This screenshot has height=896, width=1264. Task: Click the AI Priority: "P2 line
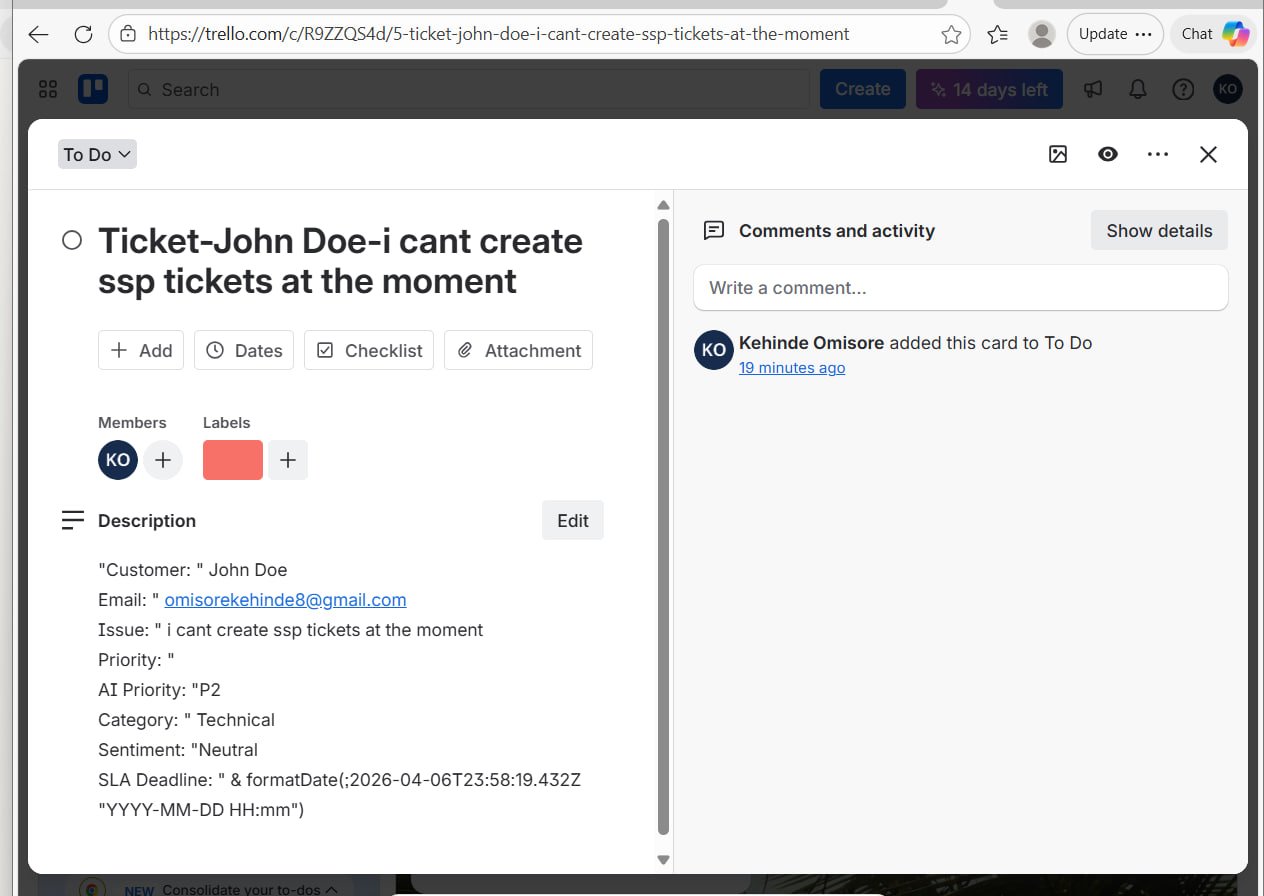click(x=159, y=690)
